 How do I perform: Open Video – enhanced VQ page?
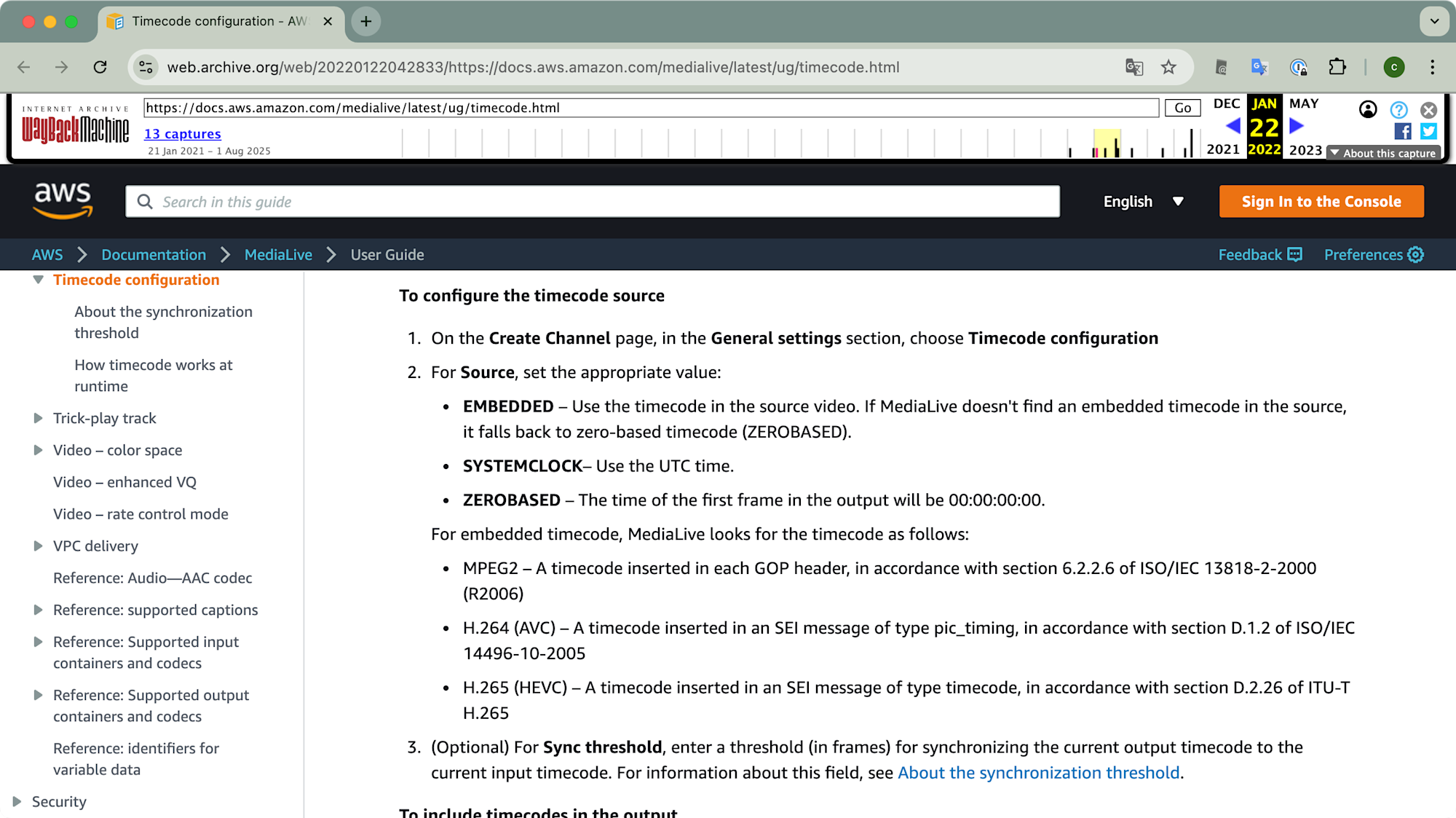pyautogui.click(x=124, y=482)
